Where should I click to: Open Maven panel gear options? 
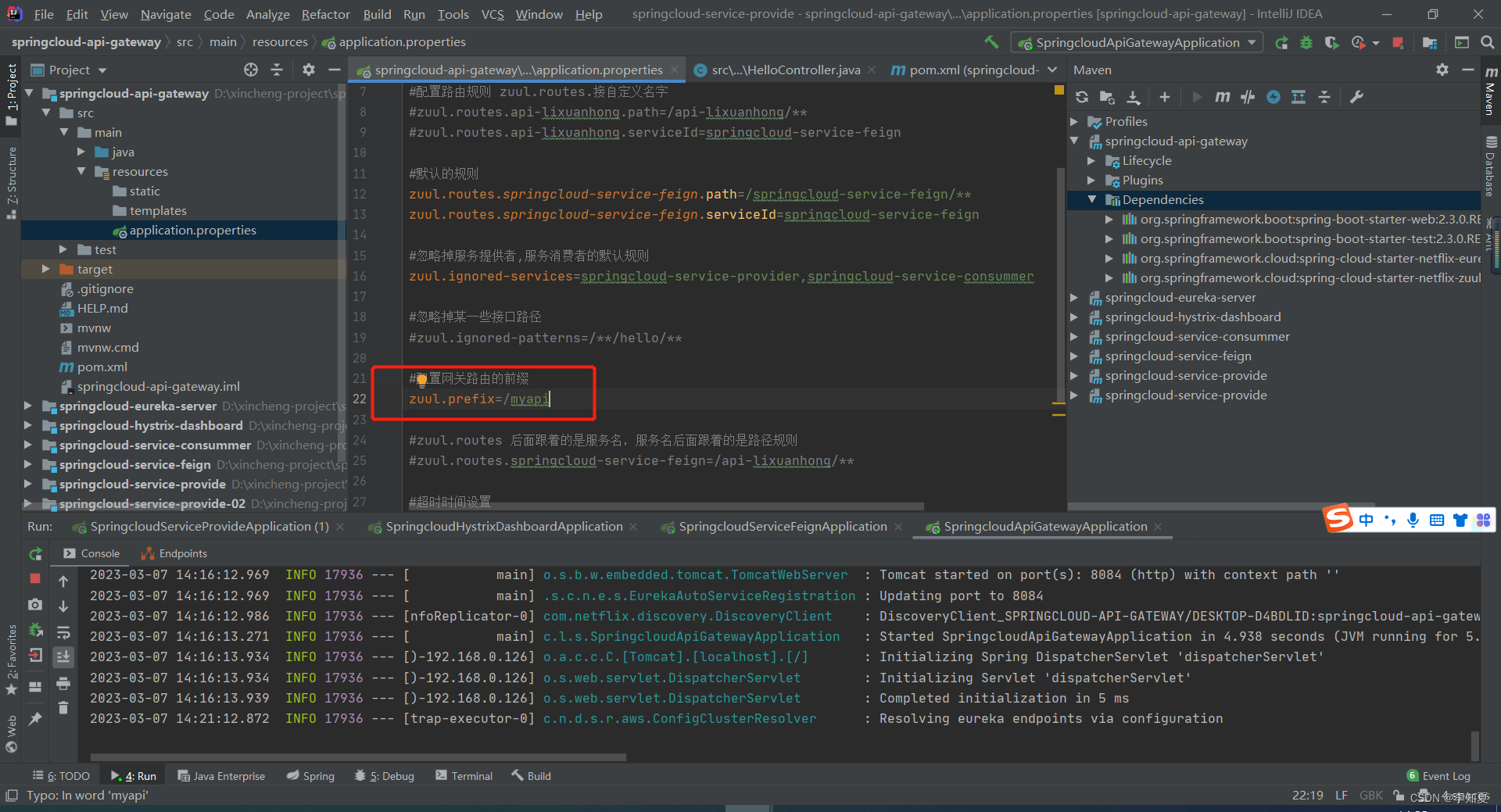click(x=1442, y=70)
